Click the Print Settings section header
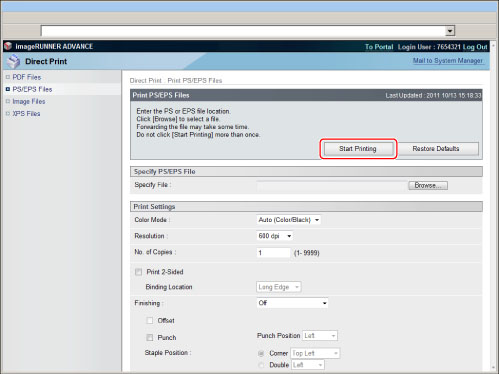Image resolution: width=499 pixels, height=374 pixels. pos(306,207)
